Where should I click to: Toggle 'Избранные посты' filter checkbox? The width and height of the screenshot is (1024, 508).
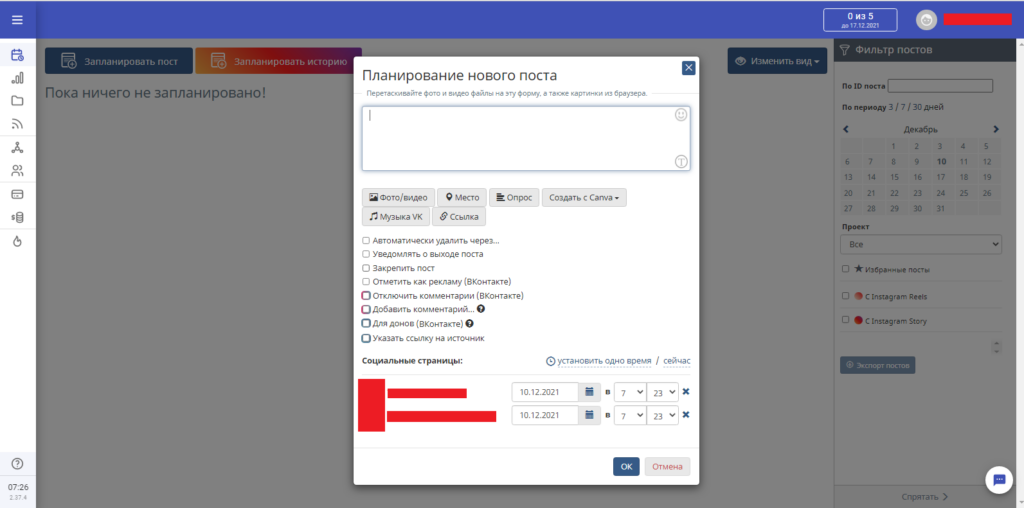[x=846, y=269]
